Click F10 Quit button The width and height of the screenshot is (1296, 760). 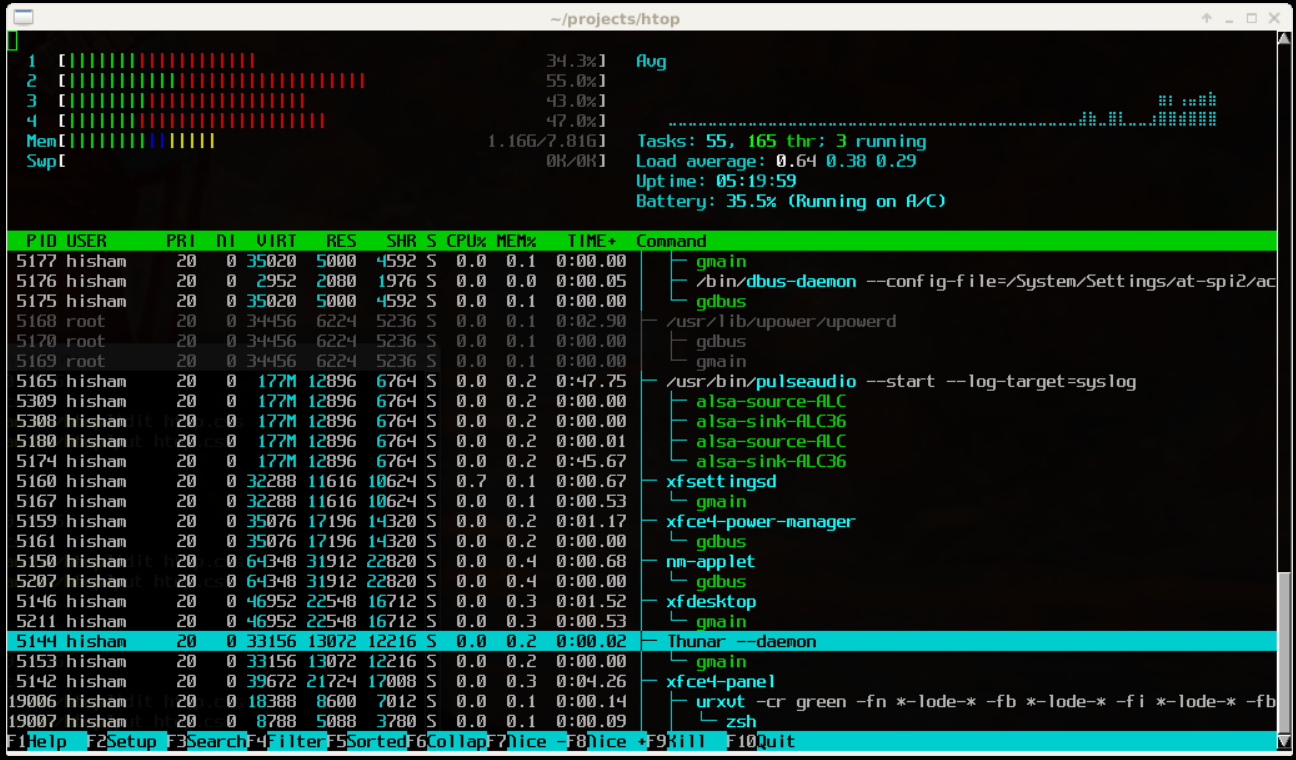click(762, 741)
